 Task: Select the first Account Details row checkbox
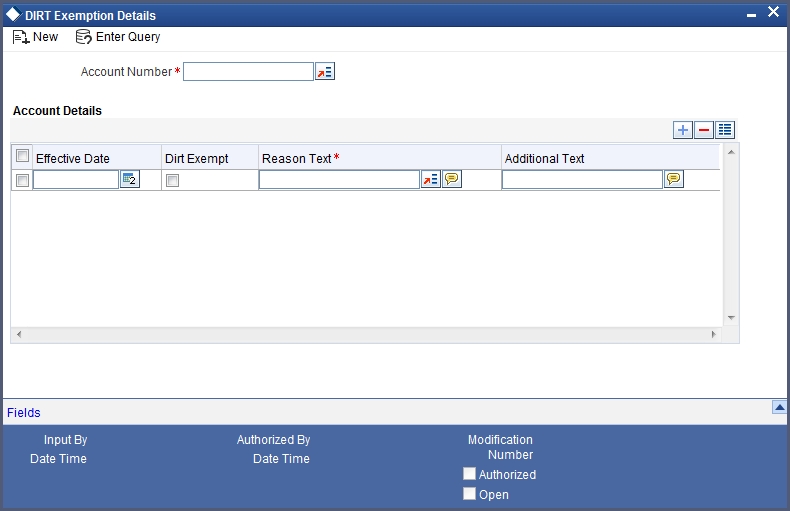point(22,180)
